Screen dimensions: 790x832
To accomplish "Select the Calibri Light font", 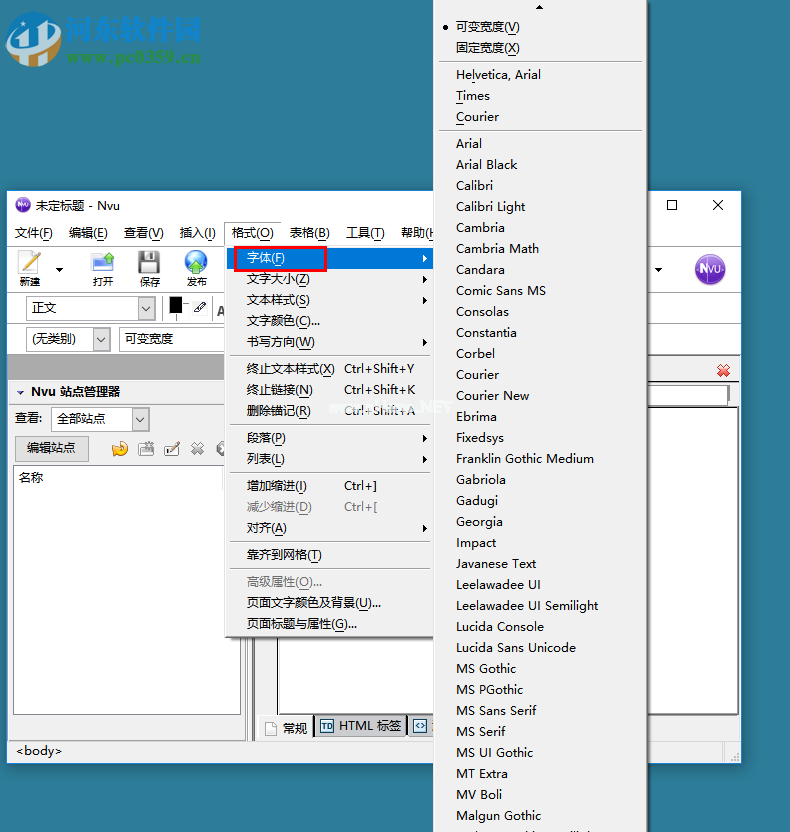I will click(x=540, y=207).
